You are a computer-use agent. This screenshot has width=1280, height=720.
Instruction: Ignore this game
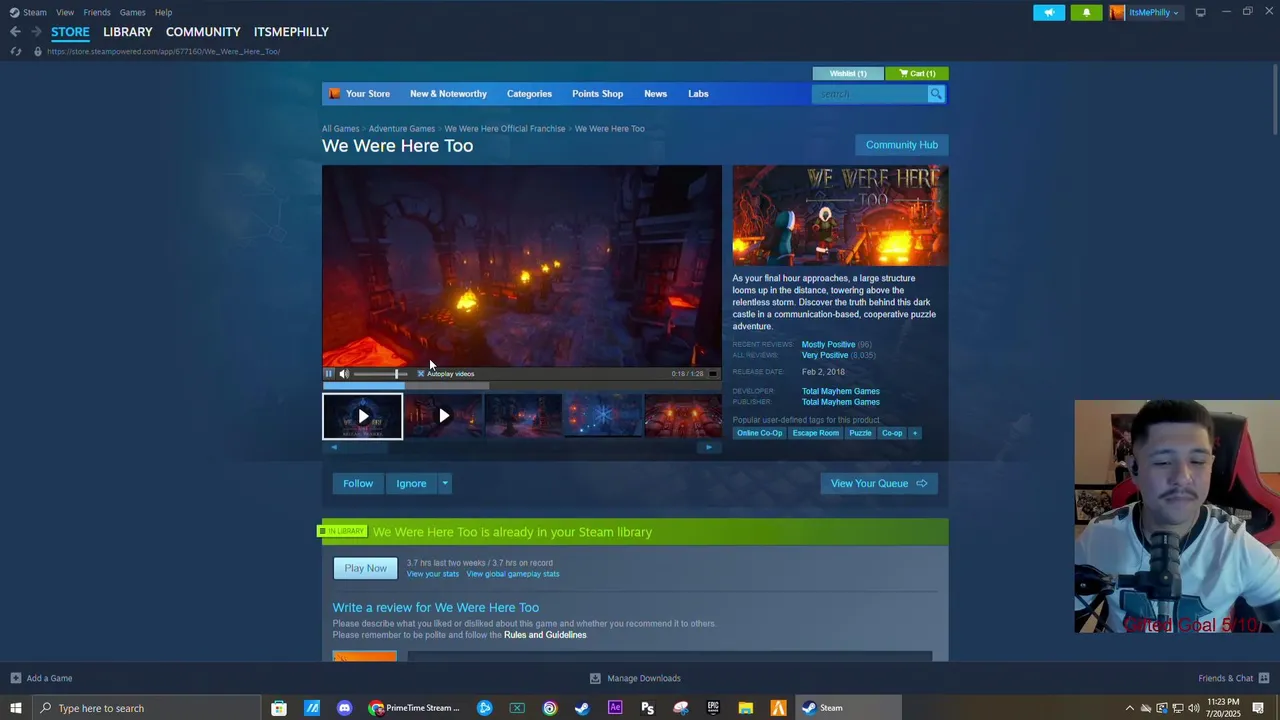point(411,484)
